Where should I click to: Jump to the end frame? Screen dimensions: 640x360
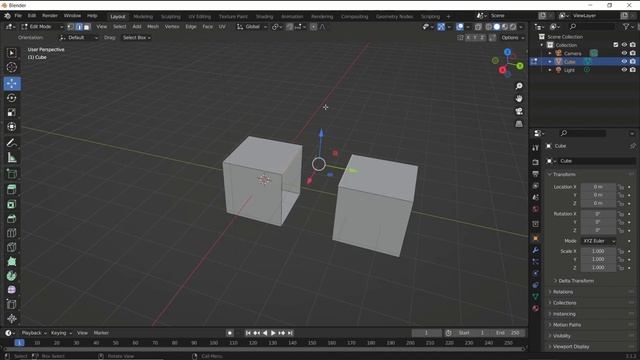point(290,333)
